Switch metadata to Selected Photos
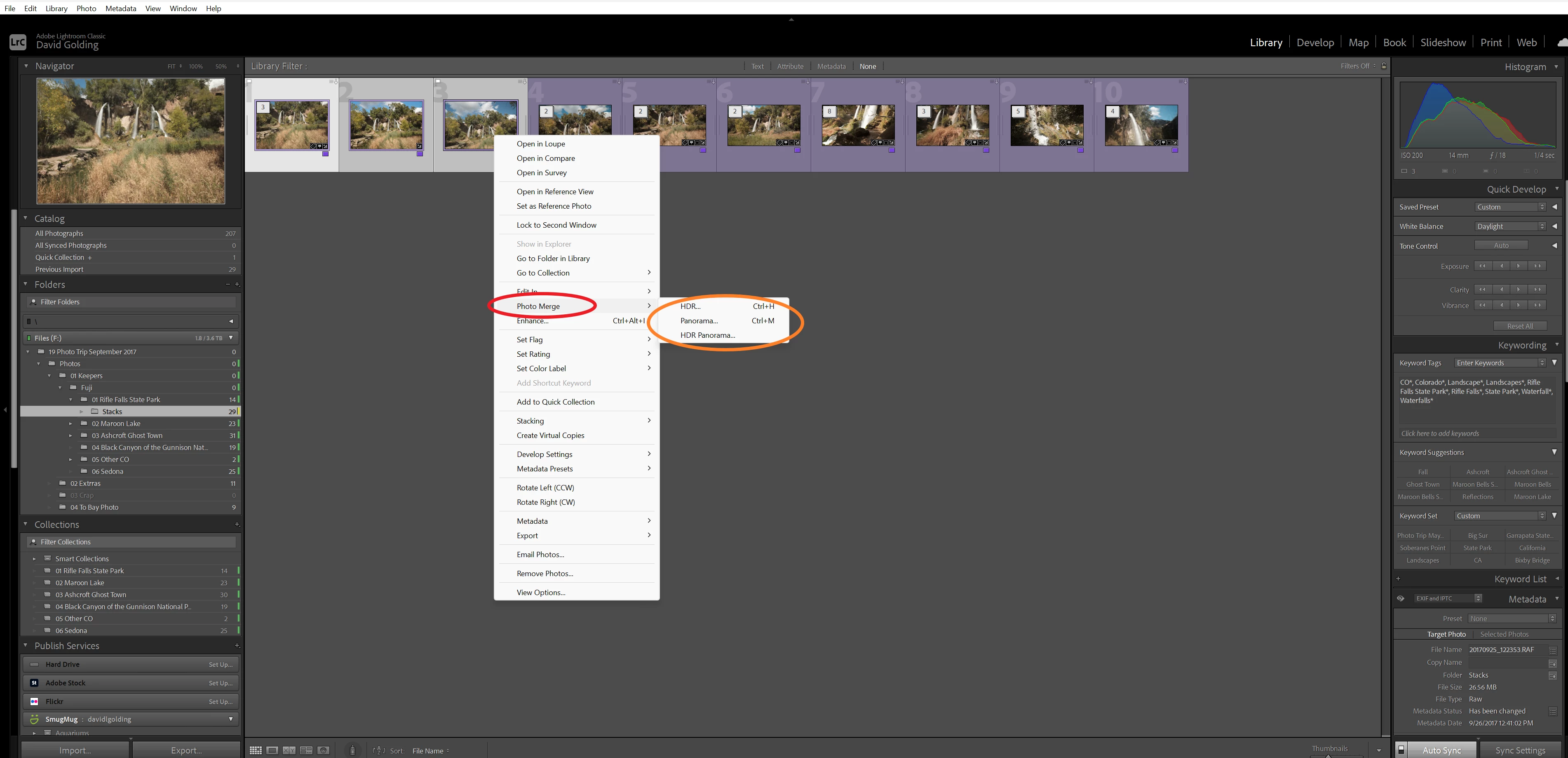This screenshot has width=1568, height=758. (1504, 634)
